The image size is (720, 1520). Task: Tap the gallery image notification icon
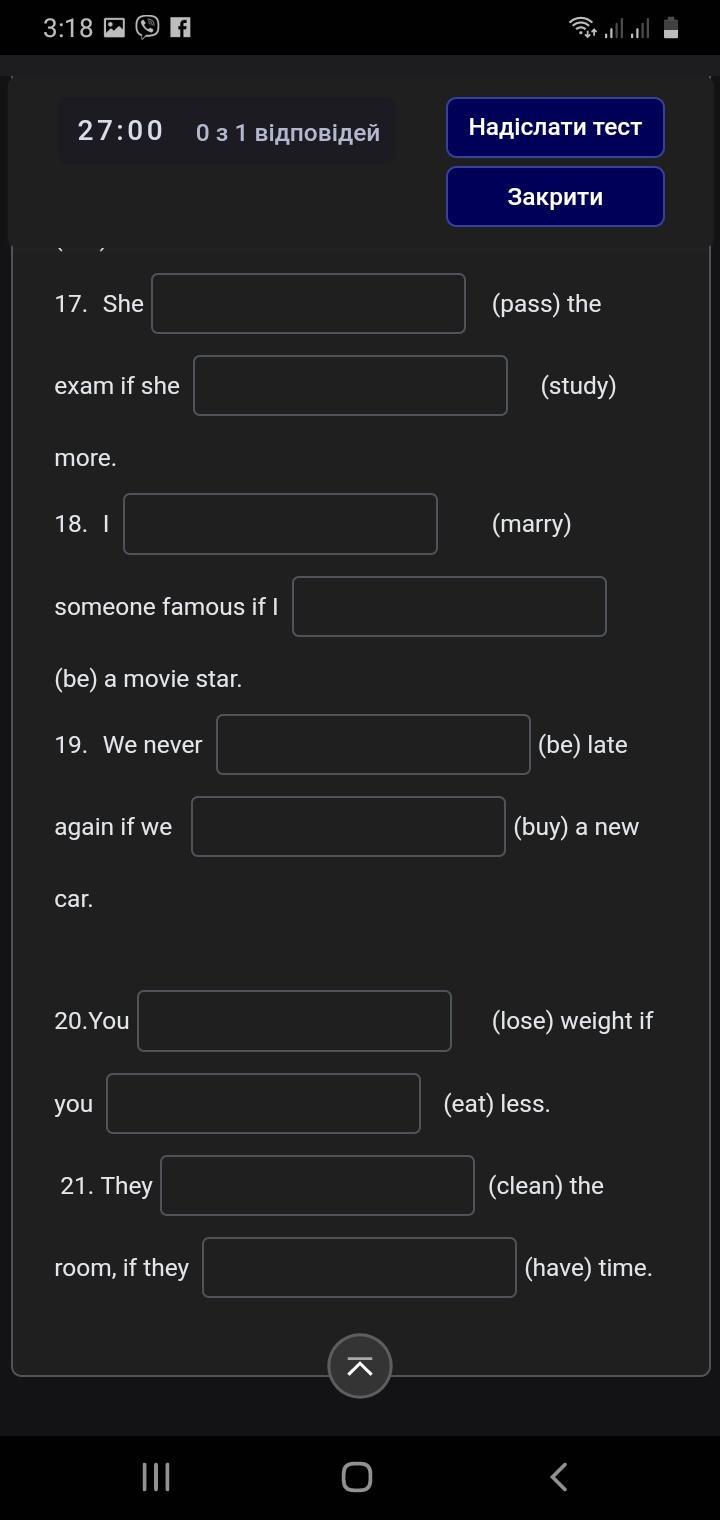[115, 27]
